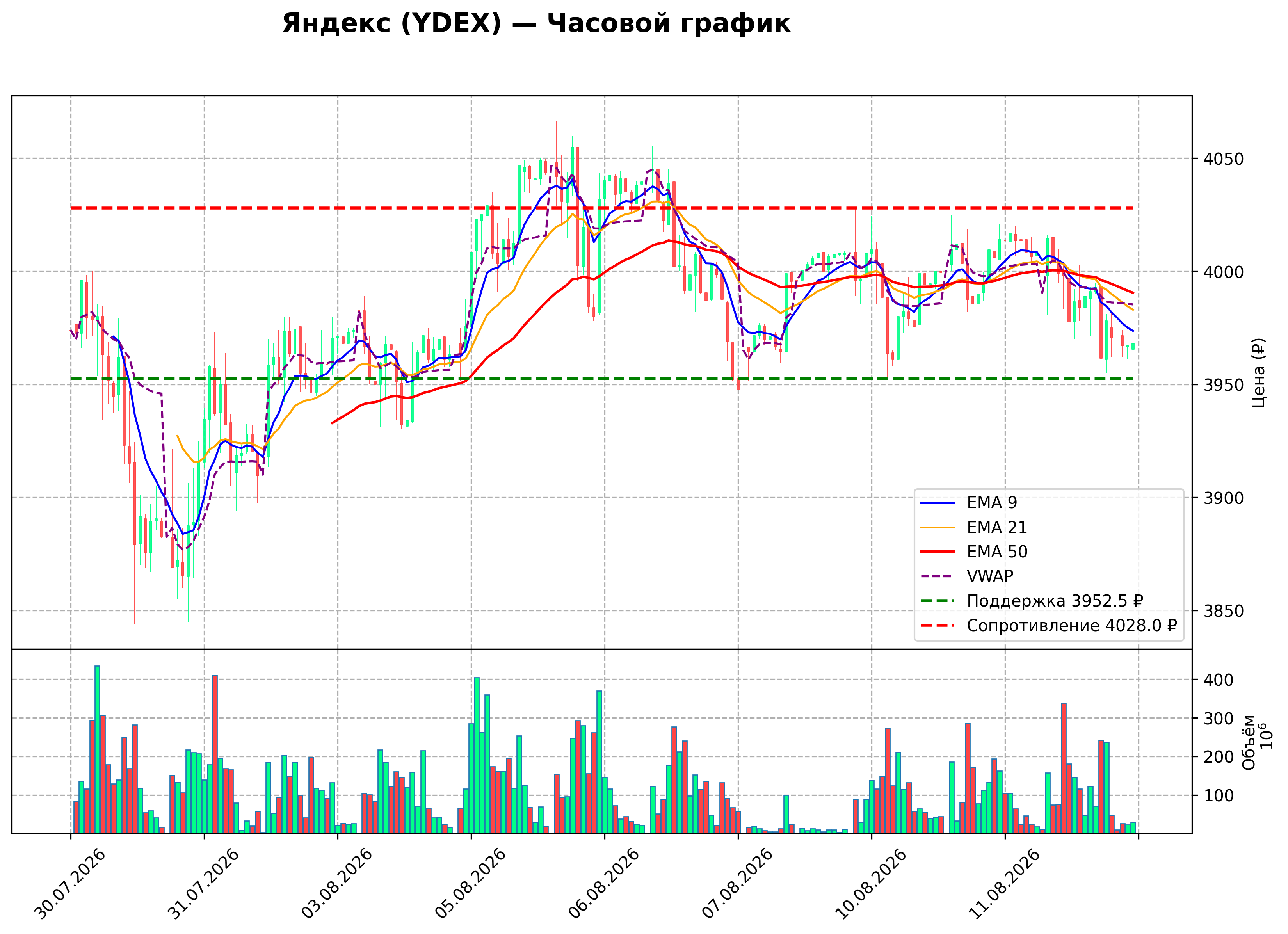The height and width of the screenshot is (934, 1288).
Task: Click the 200 volume axis label
Action: tap(1219, 758)
